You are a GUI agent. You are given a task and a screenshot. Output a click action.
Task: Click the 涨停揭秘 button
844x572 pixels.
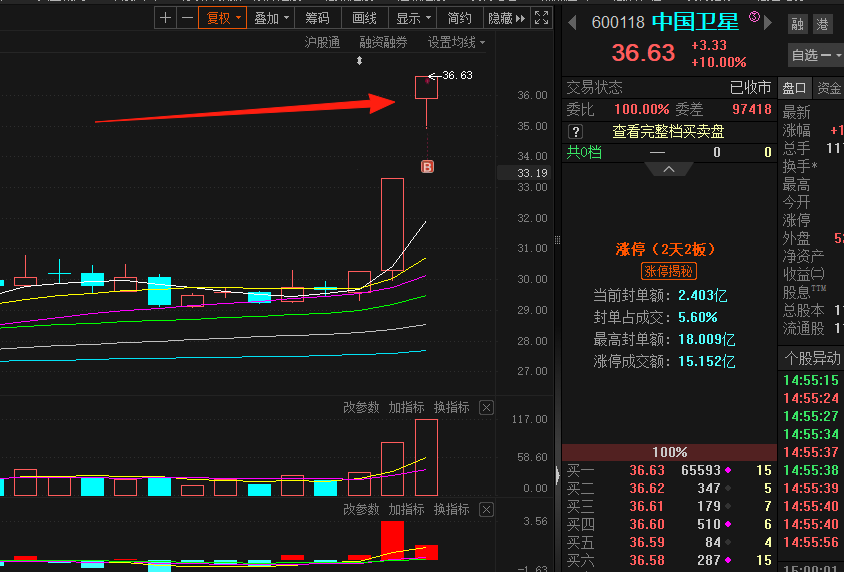pos(669,271)
